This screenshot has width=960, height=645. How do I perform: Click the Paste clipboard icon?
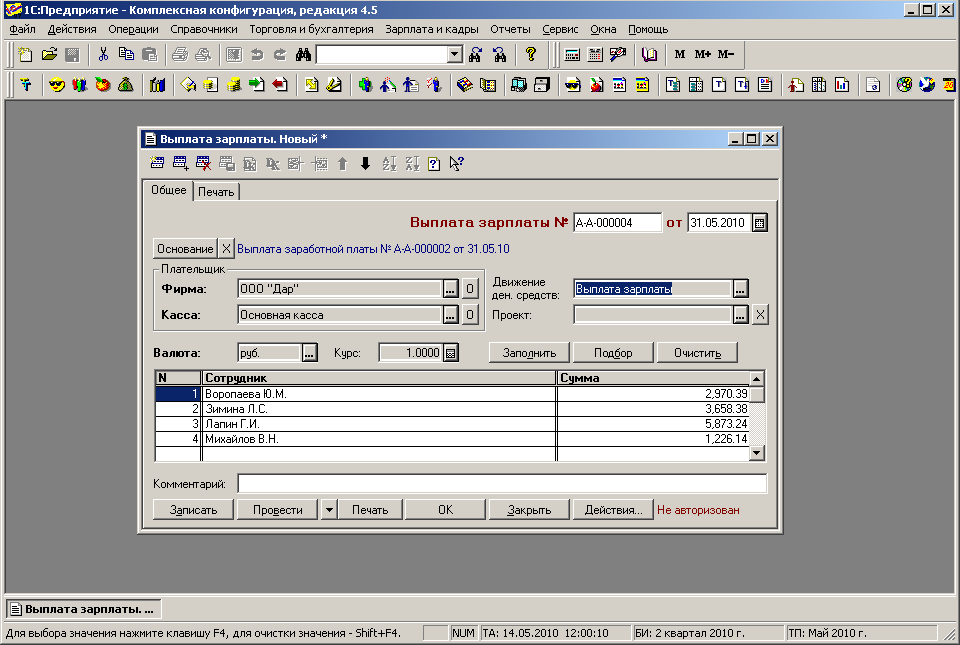pos(149,54)
